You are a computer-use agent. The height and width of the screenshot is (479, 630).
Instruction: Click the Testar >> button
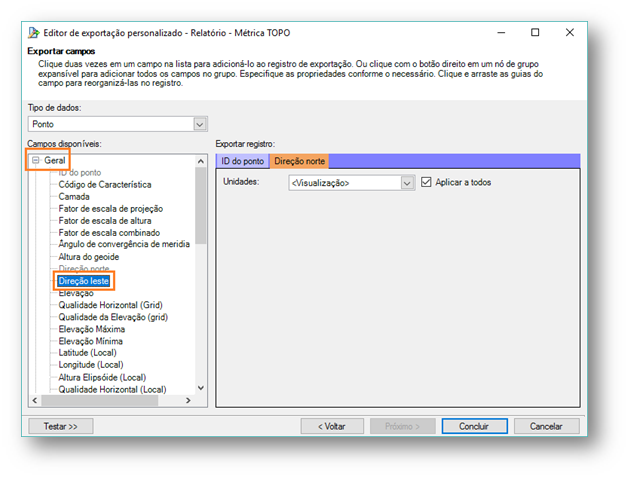60,425
